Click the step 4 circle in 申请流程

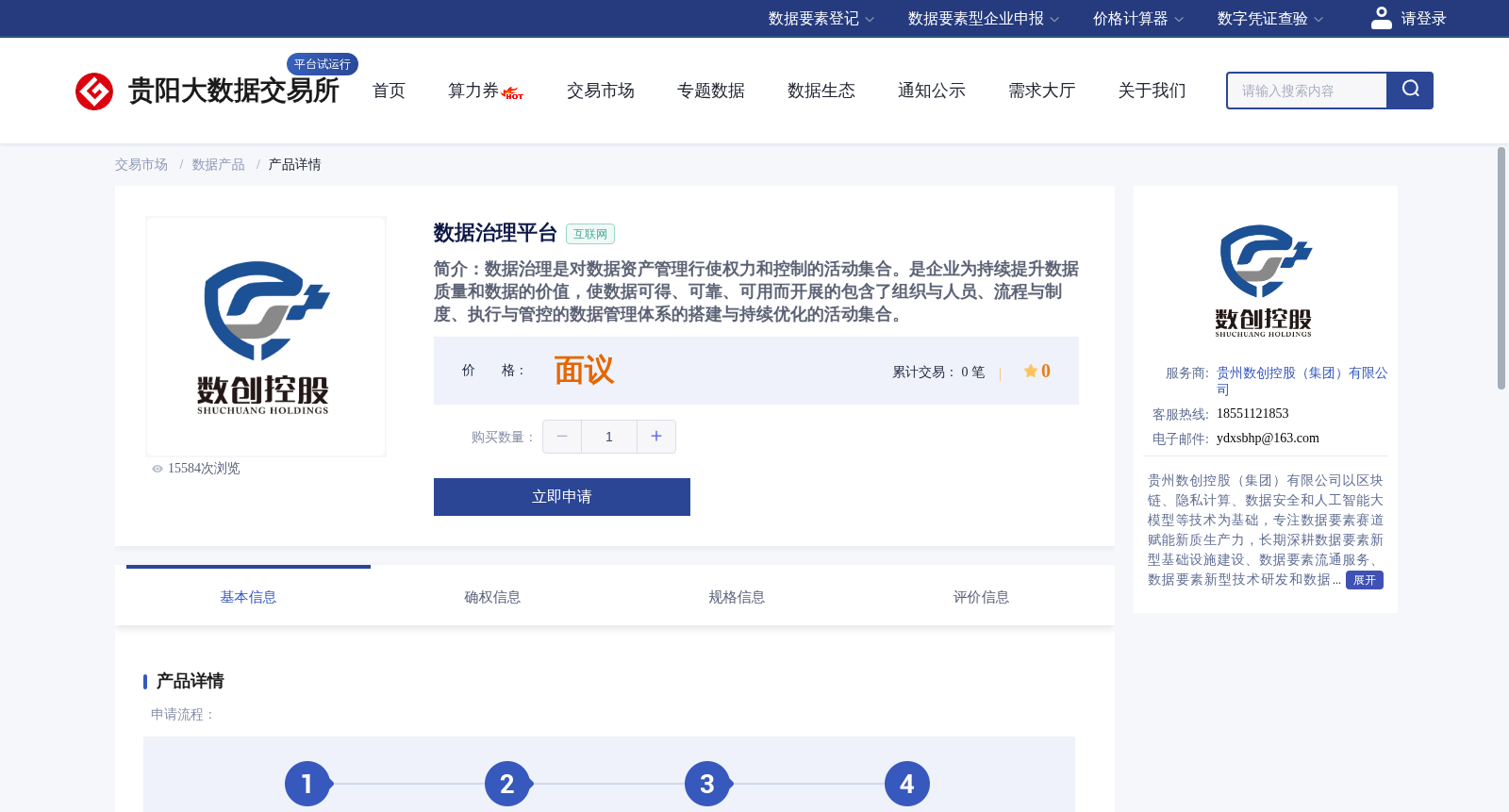[907, 784]
